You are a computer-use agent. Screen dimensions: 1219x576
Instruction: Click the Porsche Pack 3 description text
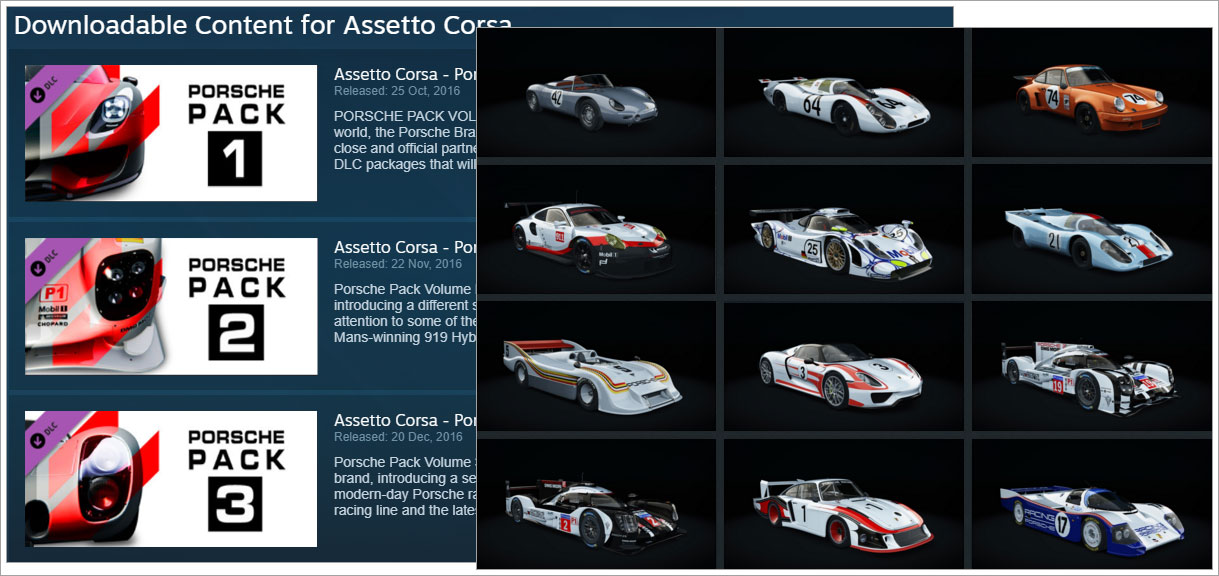[x=405, y=486]
